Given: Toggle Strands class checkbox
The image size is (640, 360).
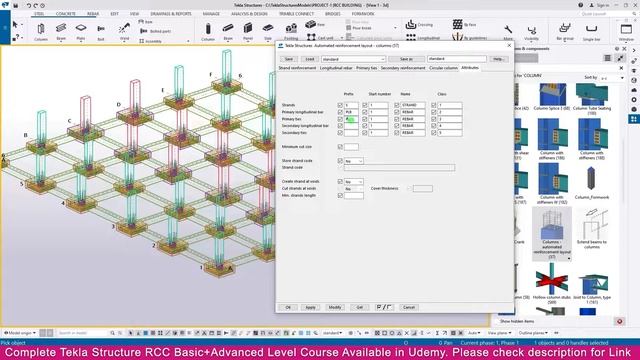Looking at the screenshot, I should tap(433, 105).
